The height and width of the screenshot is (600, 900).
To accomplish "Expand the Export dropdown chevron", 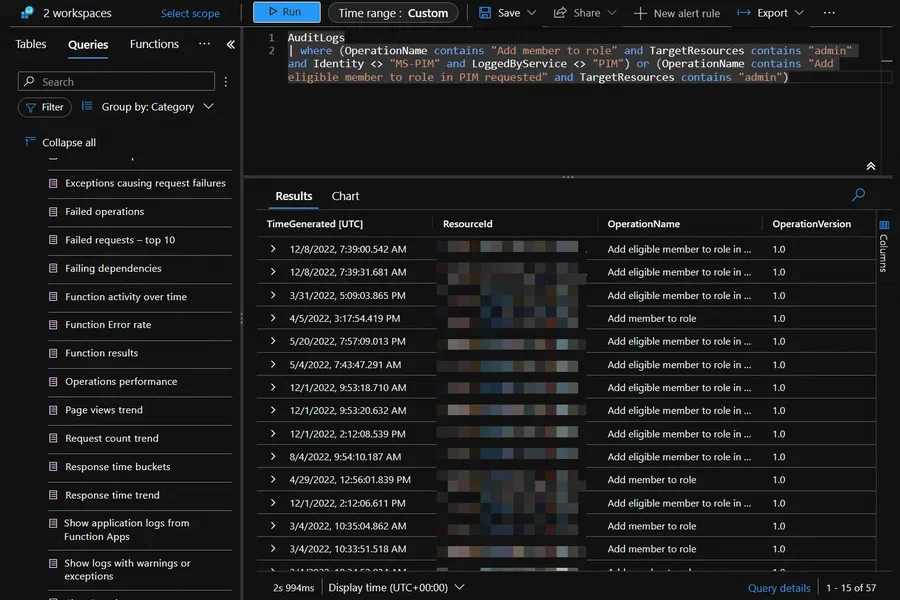I will [799, 13].
